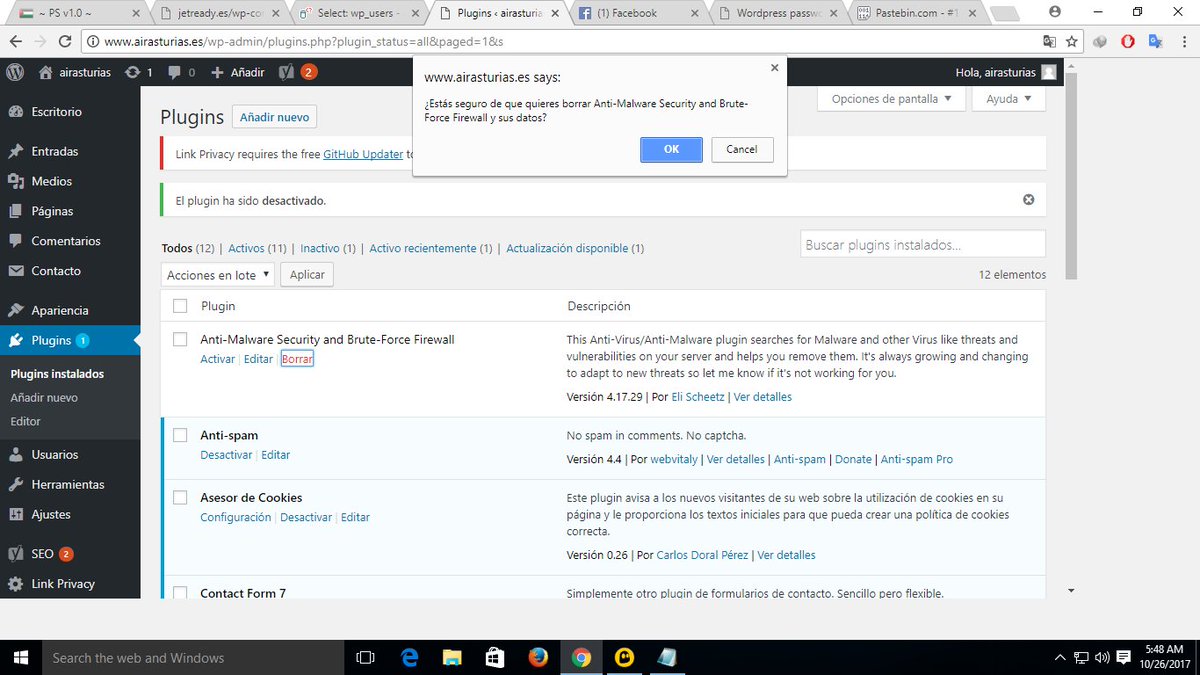Switch to Chrome on the taskbar
The height and width of the screenshot is (675, 1200).
tap(581, 657)
